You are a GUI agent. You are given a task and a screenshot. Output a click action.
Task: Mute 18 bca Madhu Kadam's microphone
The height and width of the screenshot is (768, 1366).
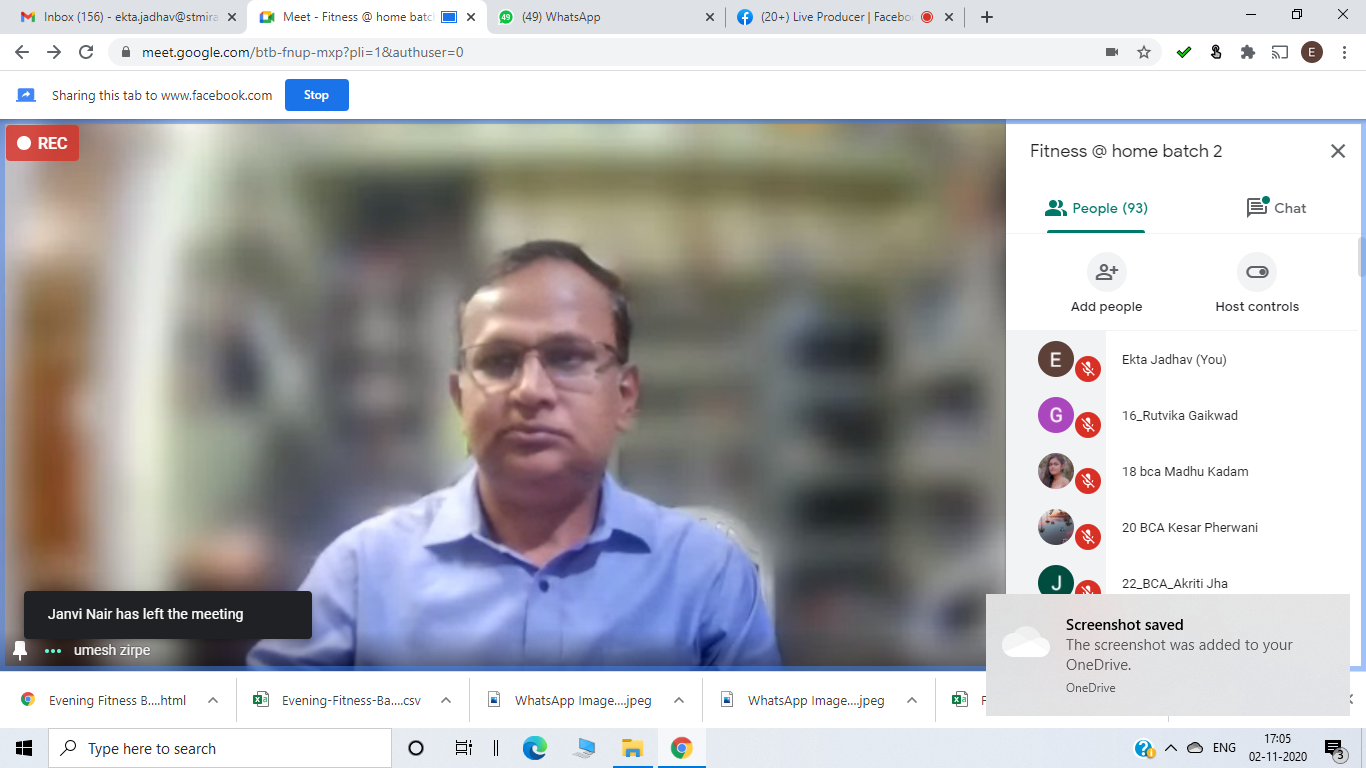click(x=1088, y=481)
